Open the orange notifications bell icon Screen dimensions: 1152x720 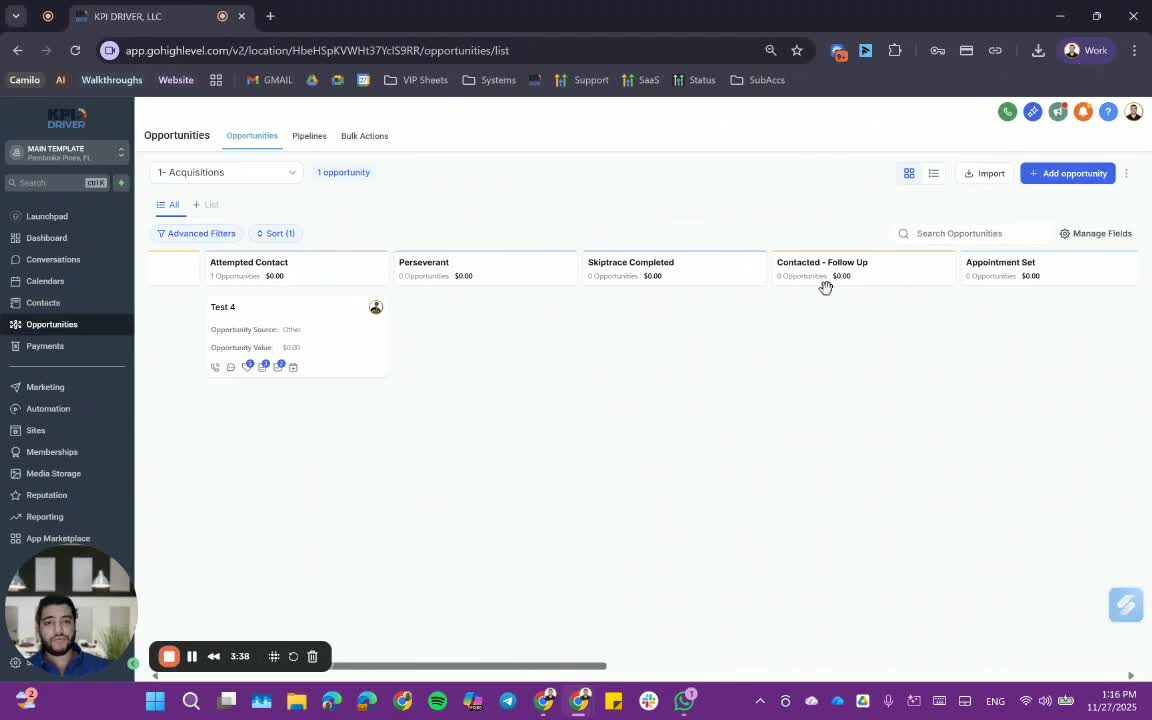pos(1083,112)
